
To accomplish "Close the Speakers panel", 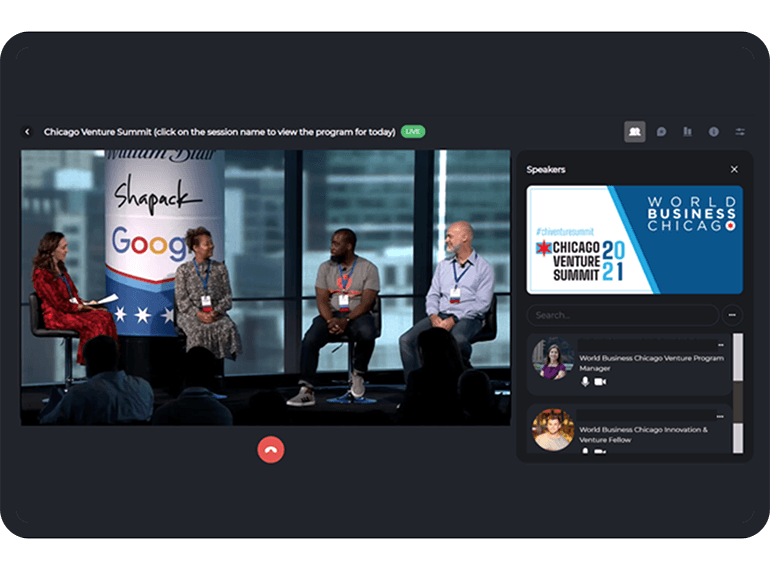I will click(734, 170).
